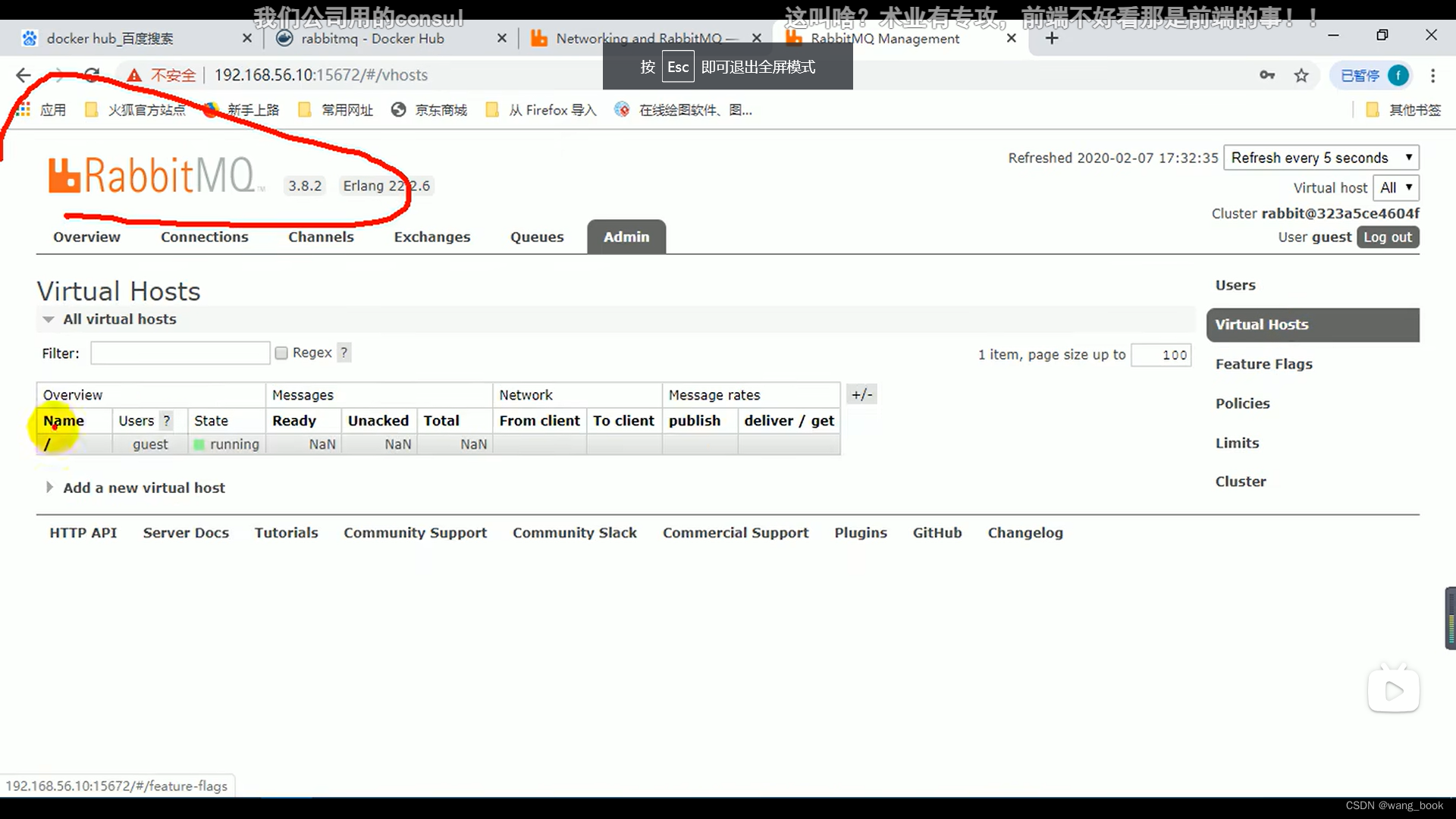1456x819 pixels.
Task: Open Chrome three-dot menu
Action: (1432, 75)
